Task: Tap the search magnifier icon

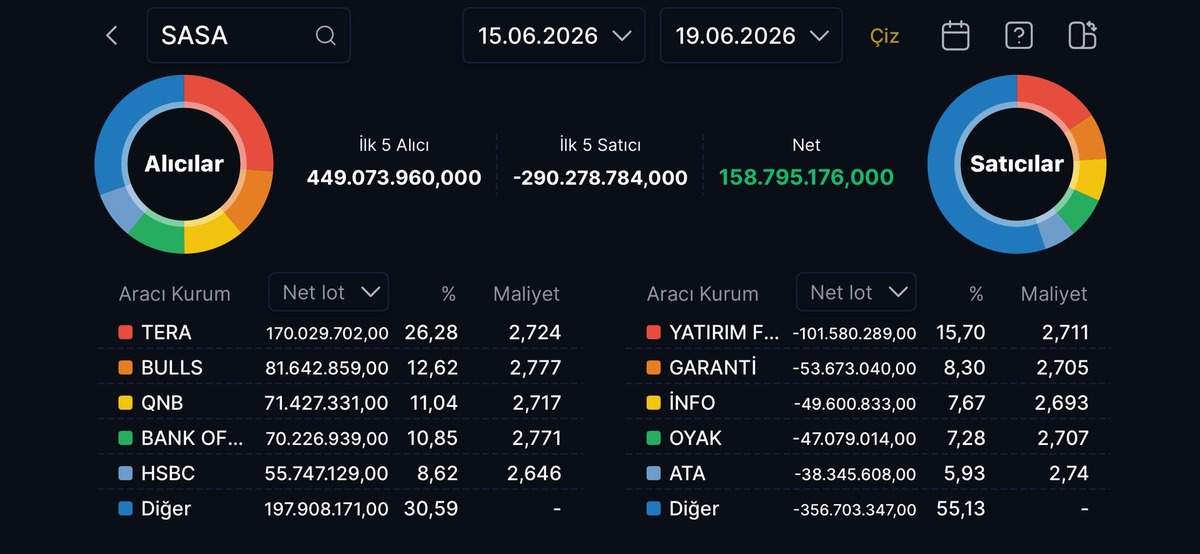Action: click(325, 36)
